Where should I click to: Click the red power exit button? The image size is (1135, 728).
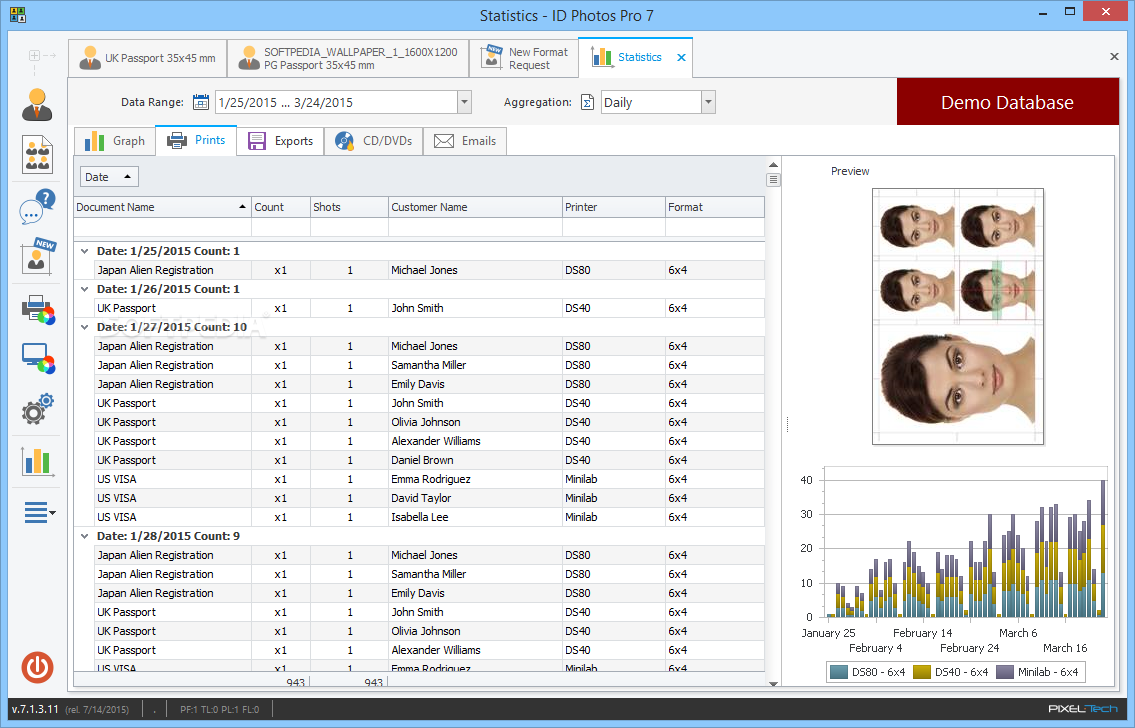coord(37,667)
